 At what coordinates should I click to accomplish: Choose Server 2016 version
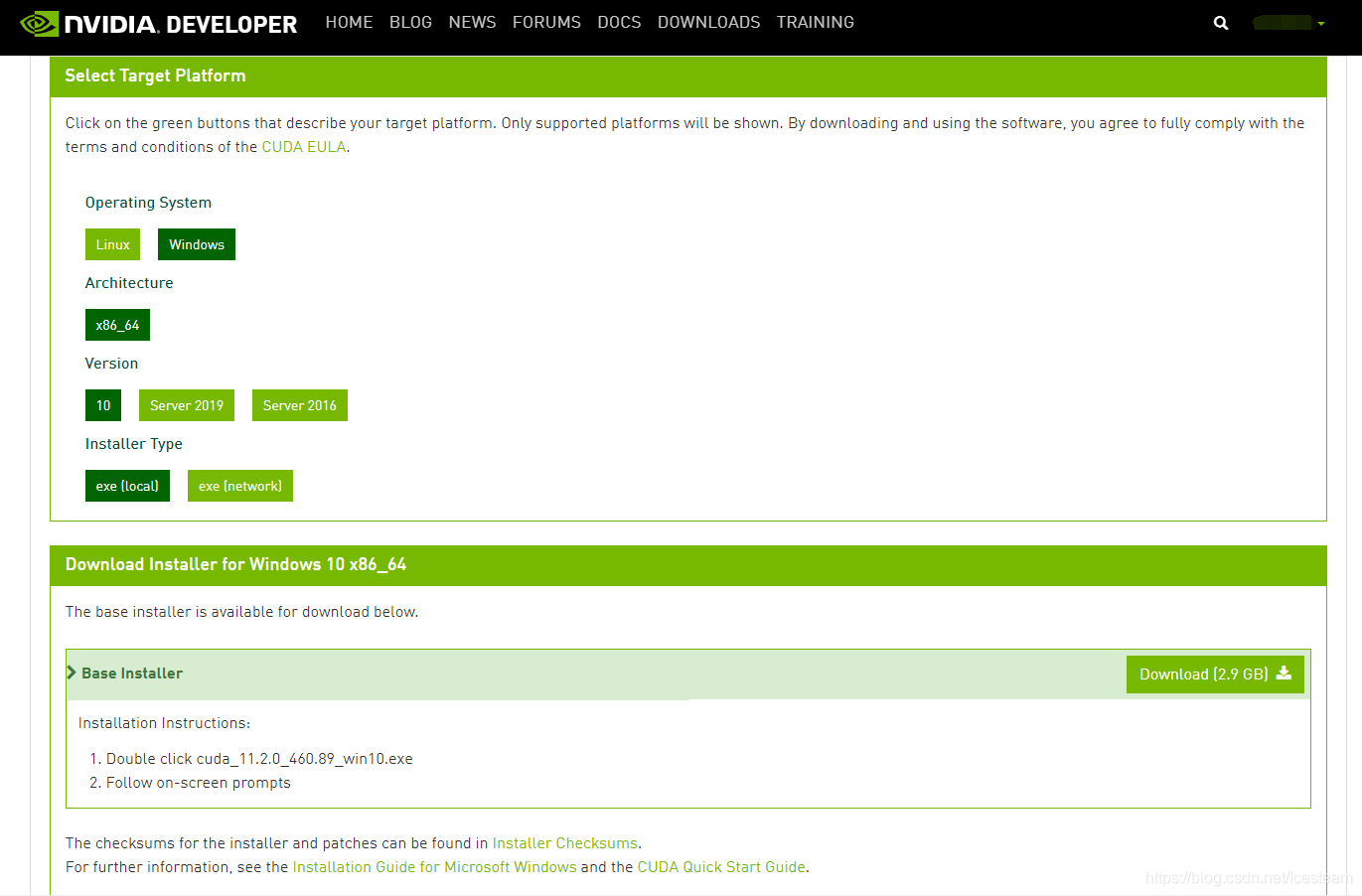click(x=299, y=405)
